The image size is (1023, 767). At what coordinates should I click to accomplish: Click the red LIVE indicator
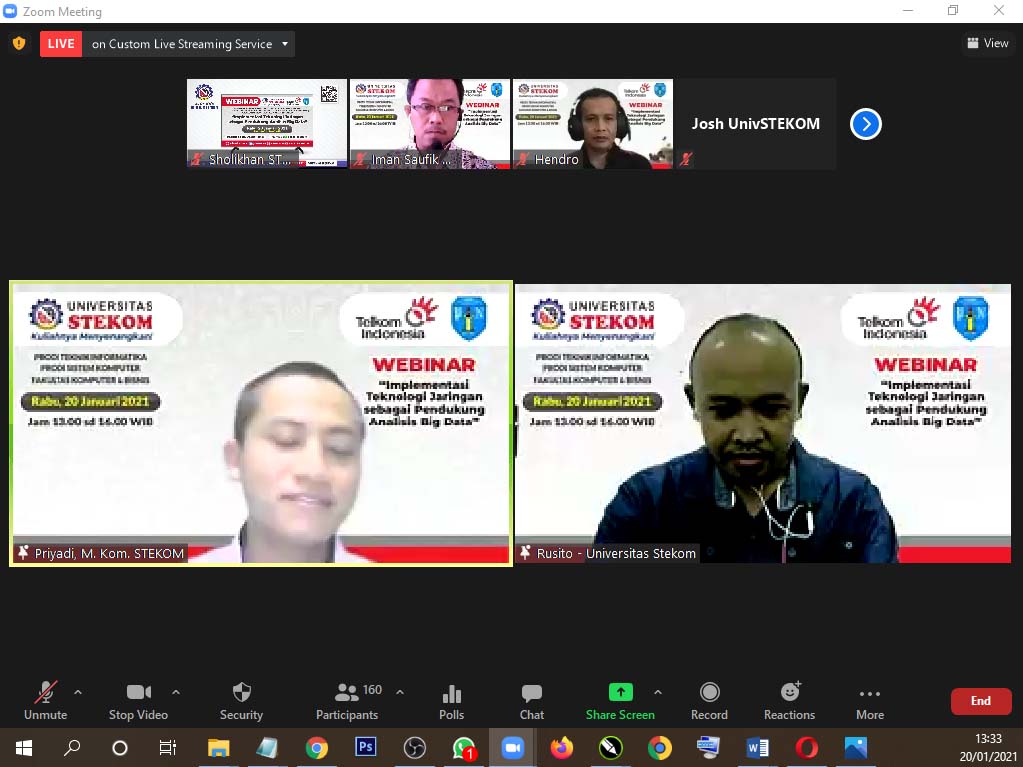[61, 44]
